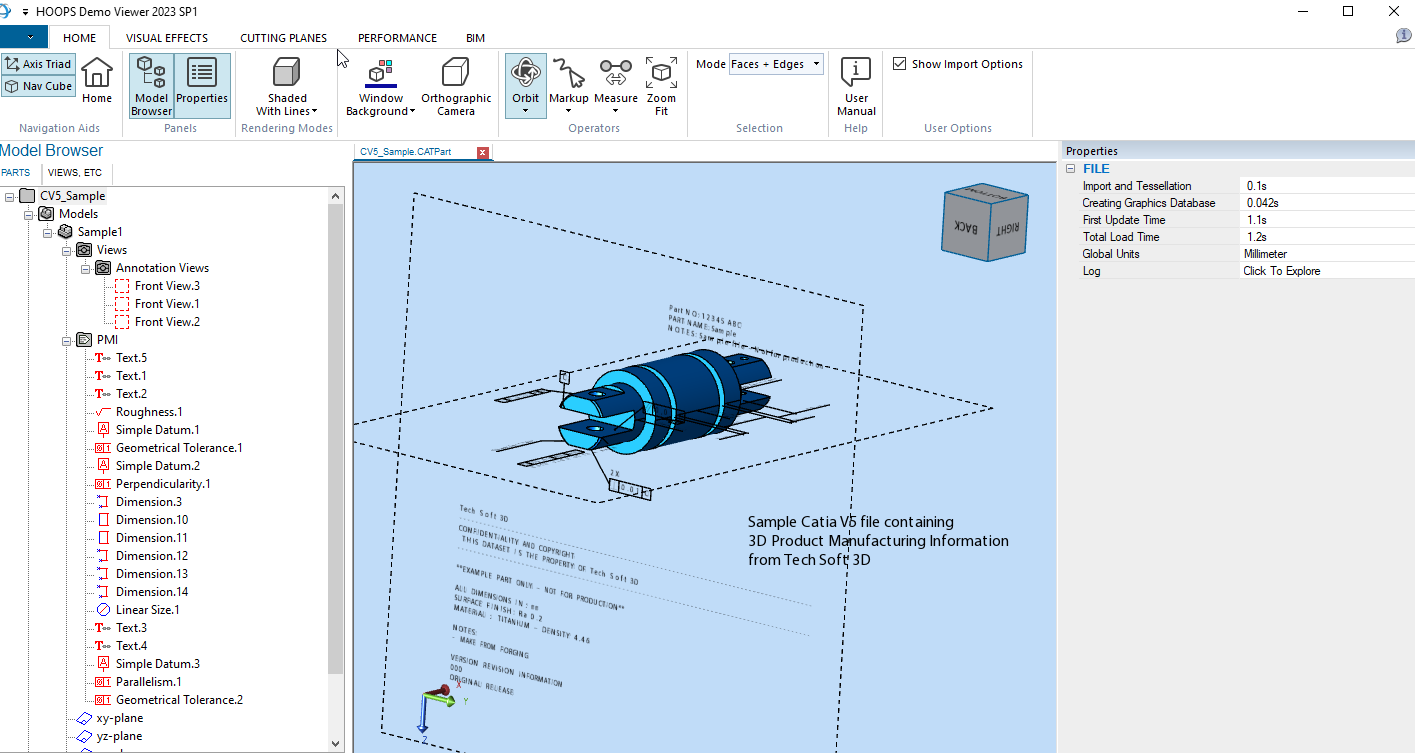The height and width of the screenshot is (753, 1415).
Task: Click the Log 'Click To Explore' link
Action: [x=1281, y=271]
